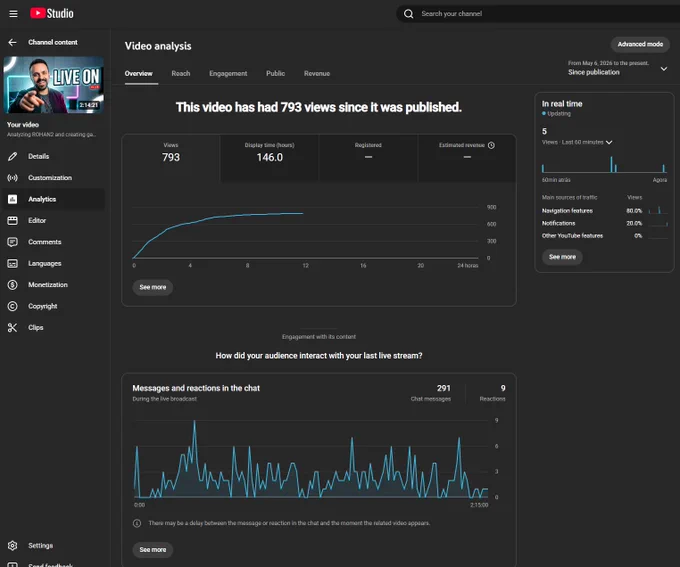
Task: Open Monetization dollar icon
Action: pyautogui.click(x=13, y=285)
